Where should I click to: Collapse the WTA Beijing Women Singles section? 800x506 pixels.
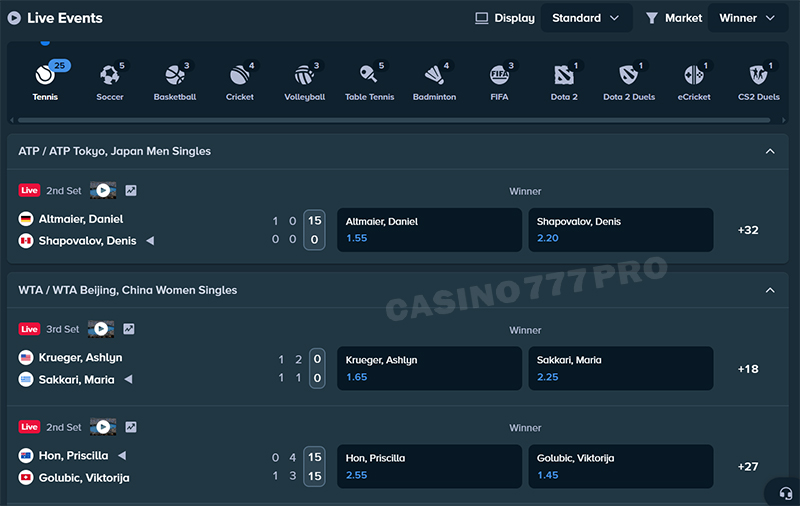(770, 290)
